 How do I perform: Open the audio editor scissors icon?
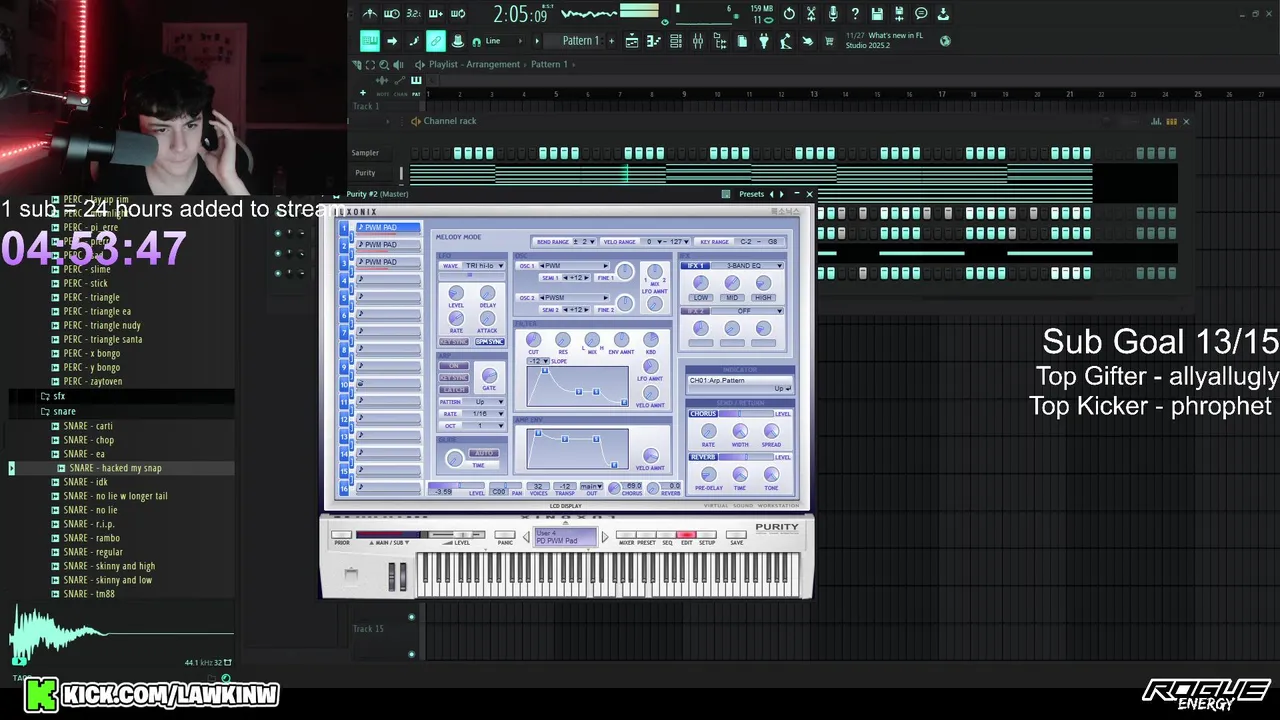(x=811, y=14)
